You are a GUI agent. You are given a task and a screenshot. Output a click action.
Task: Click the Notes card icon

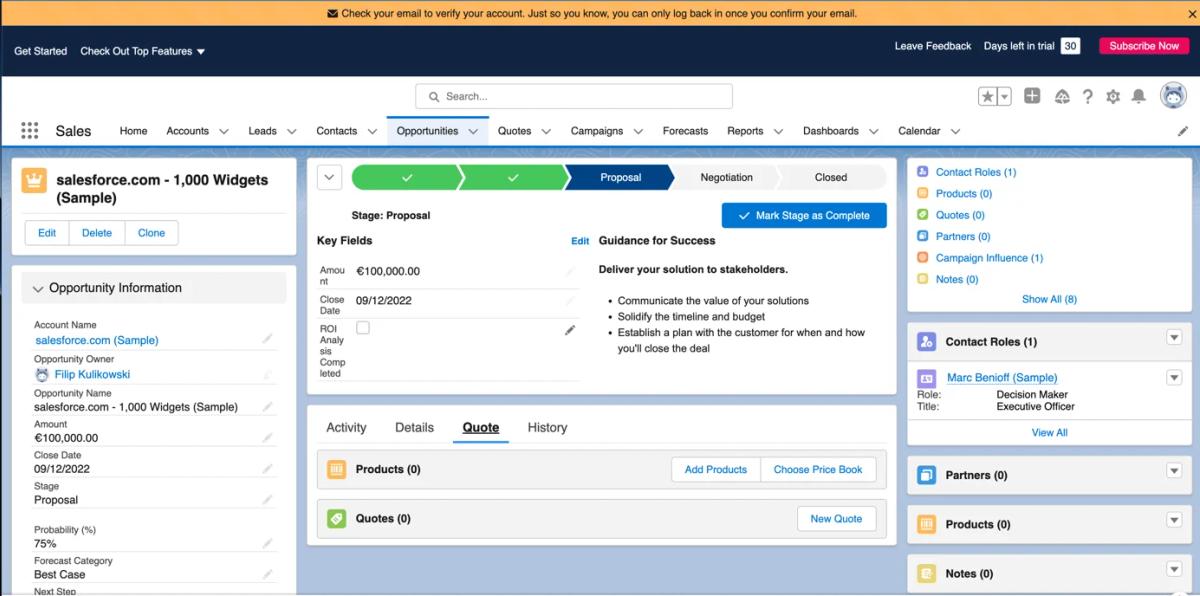coord(926,573)
